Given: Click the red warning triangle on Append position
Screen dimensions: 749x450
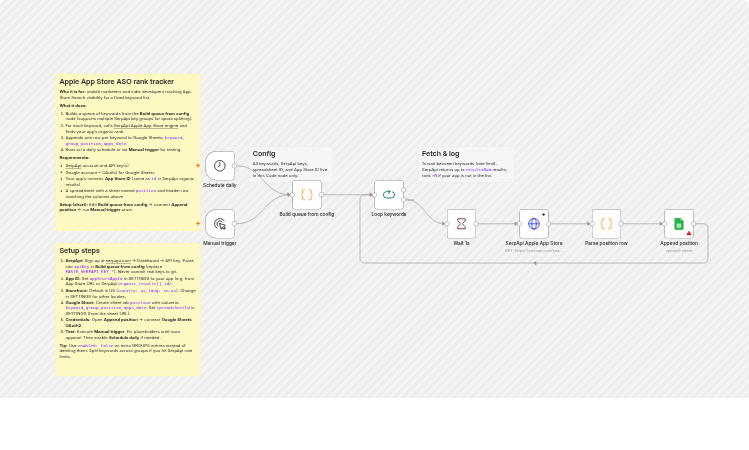Looking at the screenshot, I should [x=689, y=233].
